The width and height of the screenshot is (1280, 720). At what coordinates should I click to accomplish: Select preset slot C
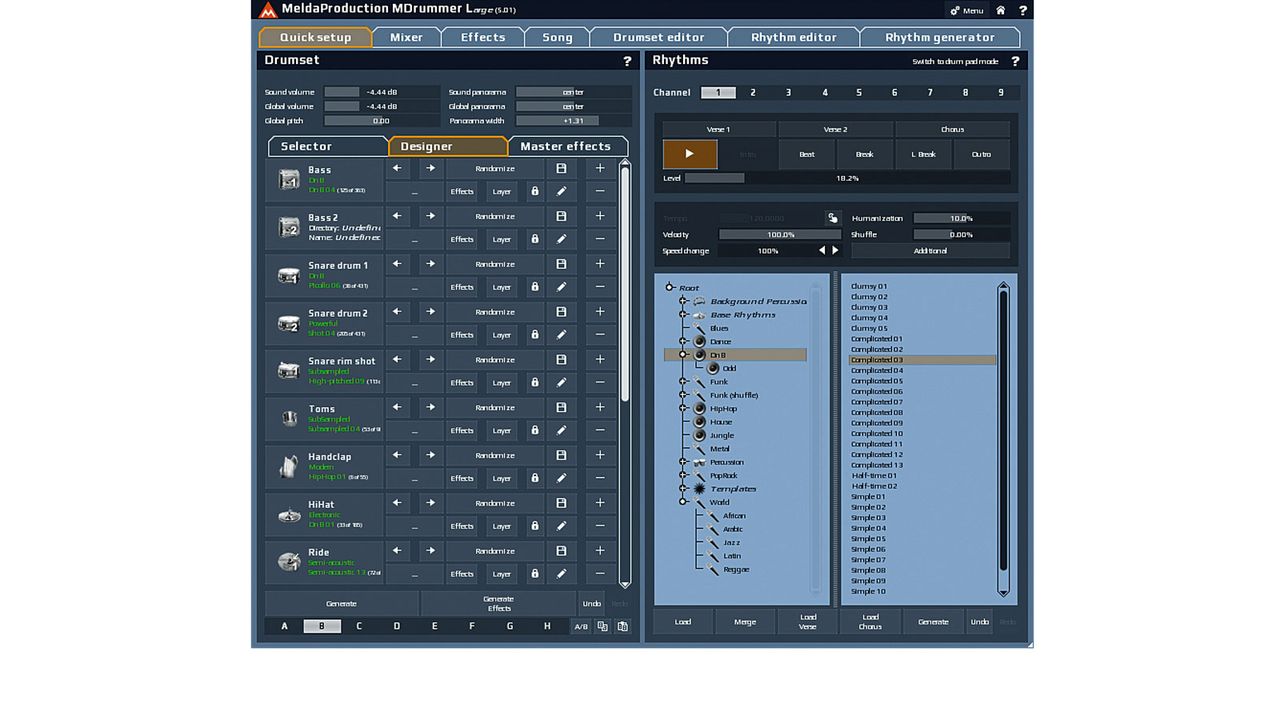[x=359, y=626]
